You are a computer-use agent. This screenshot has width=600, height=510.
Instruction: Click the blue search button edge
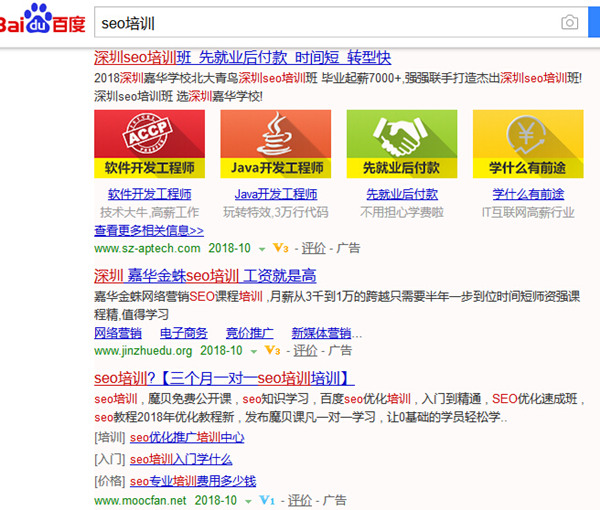pos(594,23)
